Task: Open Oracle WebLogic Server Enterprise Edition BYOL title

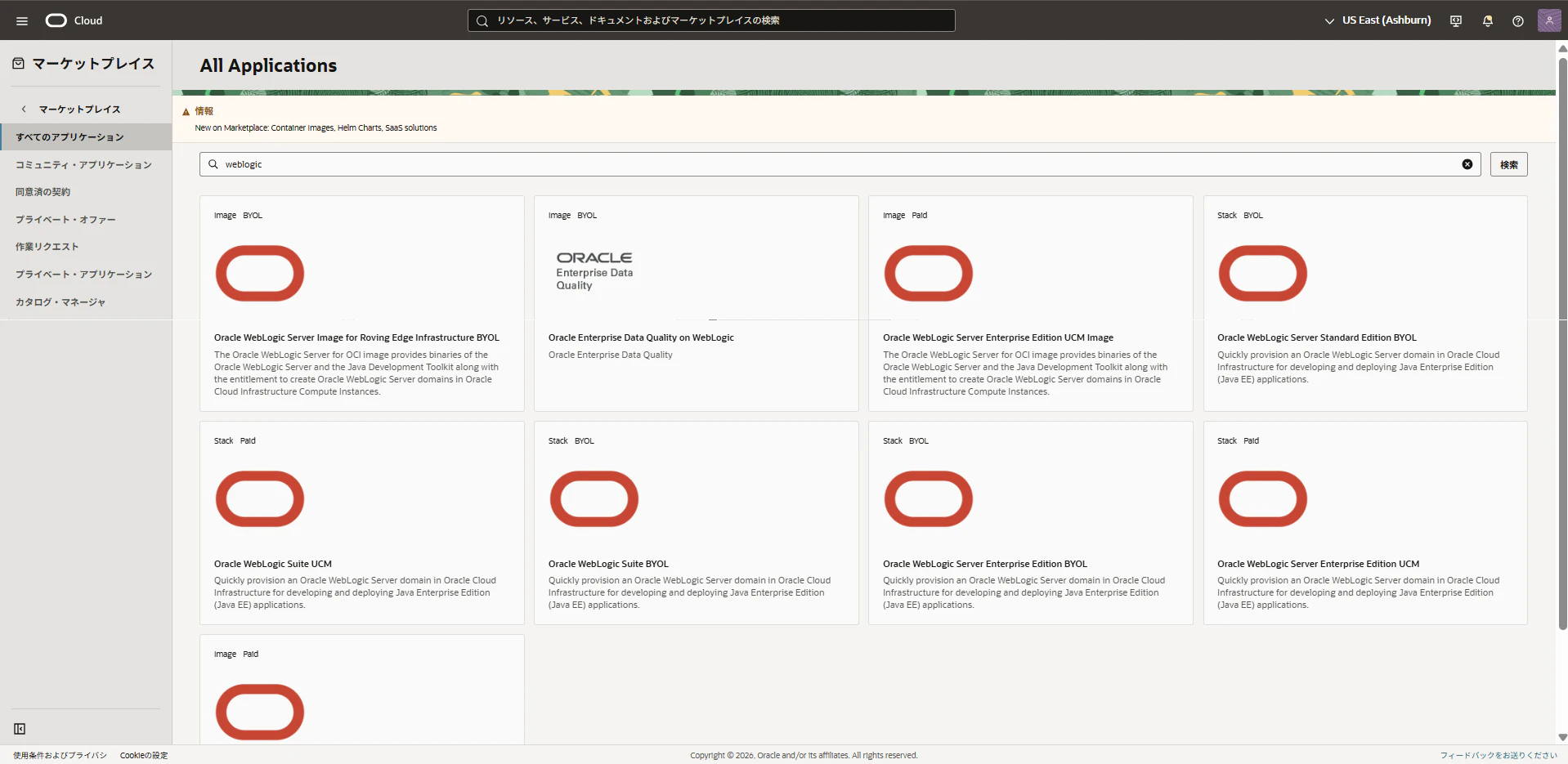Action: [985, 564]
